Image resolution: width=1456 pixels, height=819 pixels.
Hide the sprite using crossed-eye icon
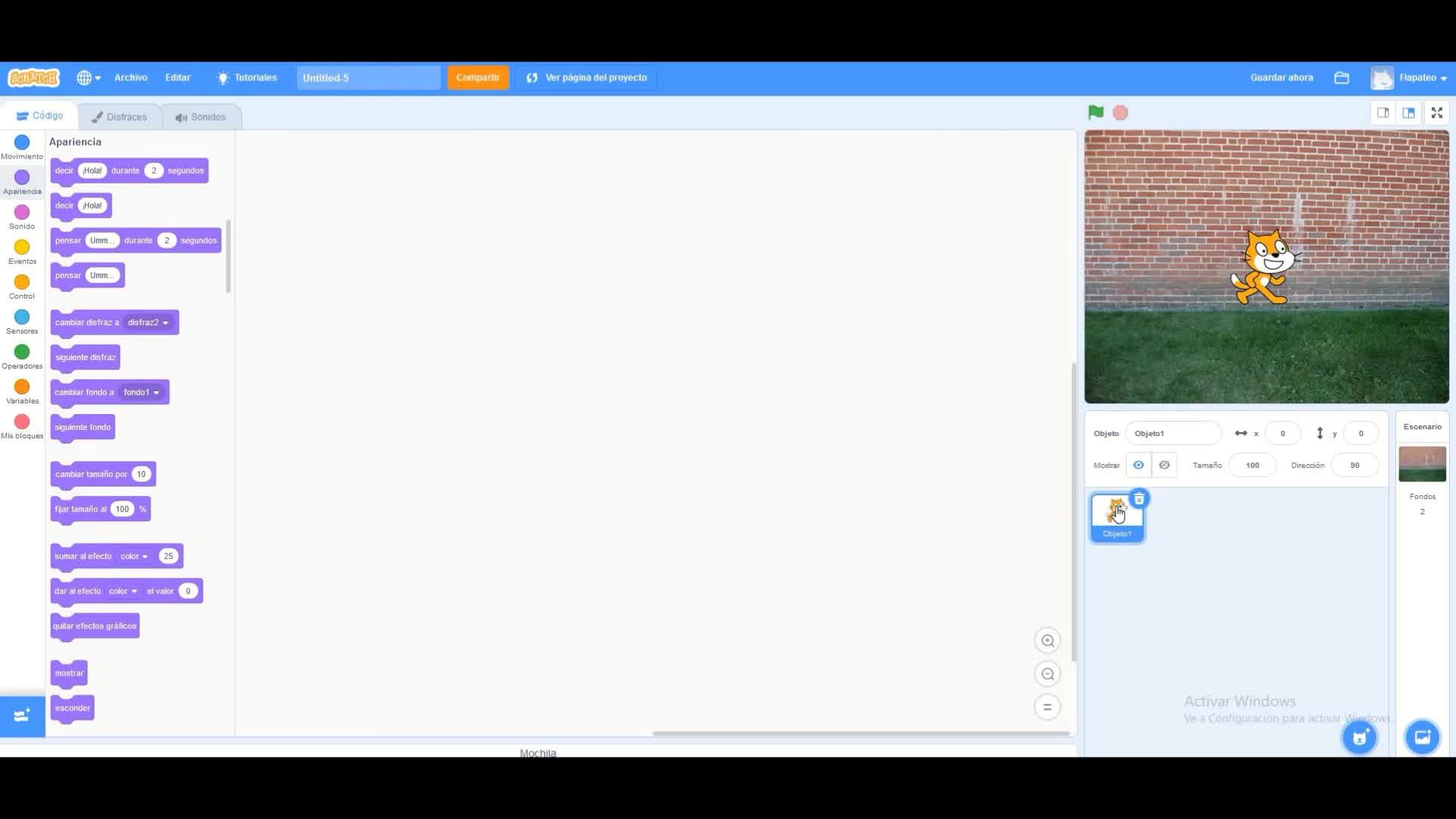1164,465
